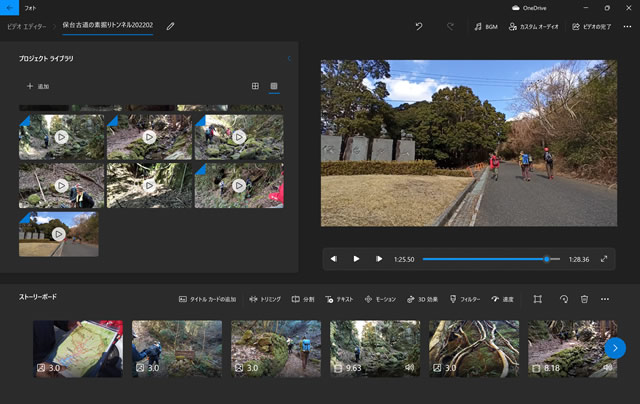Delete selected clip with trash icon

click(584, 299)
